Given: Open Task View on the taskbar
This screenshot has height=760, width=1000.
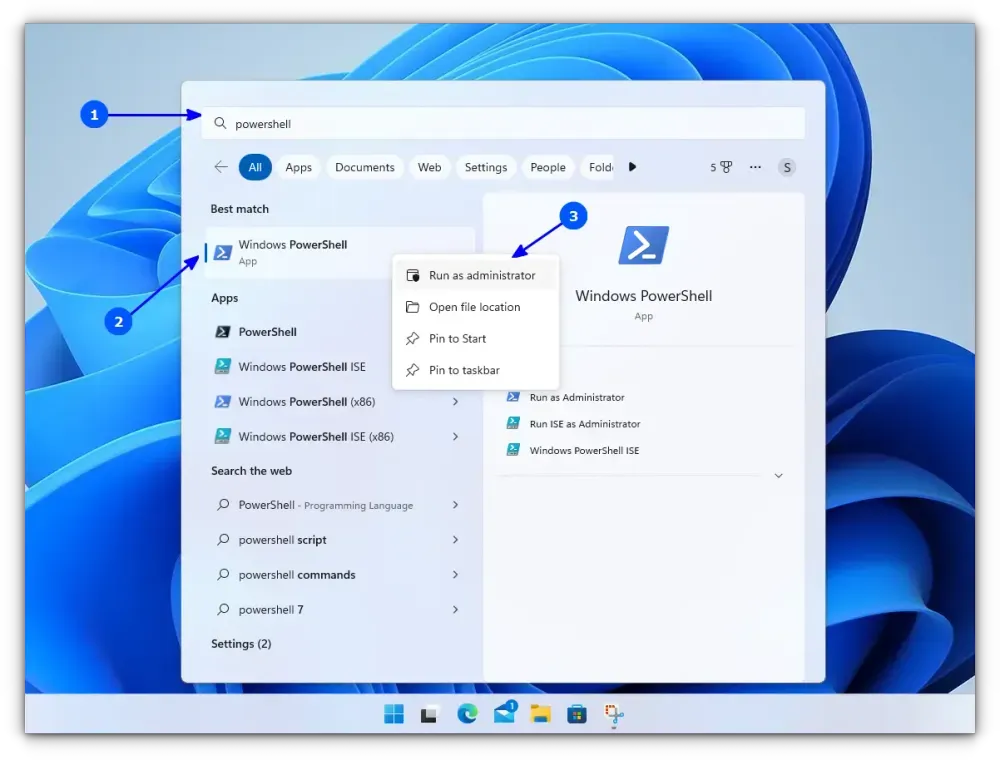Looking at the screenshot, I should click(x=429, y=715).
